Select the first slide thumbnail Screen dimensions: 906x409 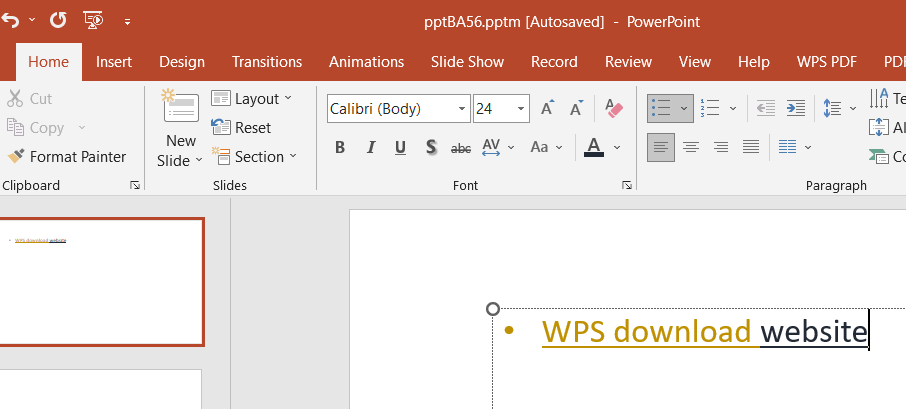[x=101, y=282]
